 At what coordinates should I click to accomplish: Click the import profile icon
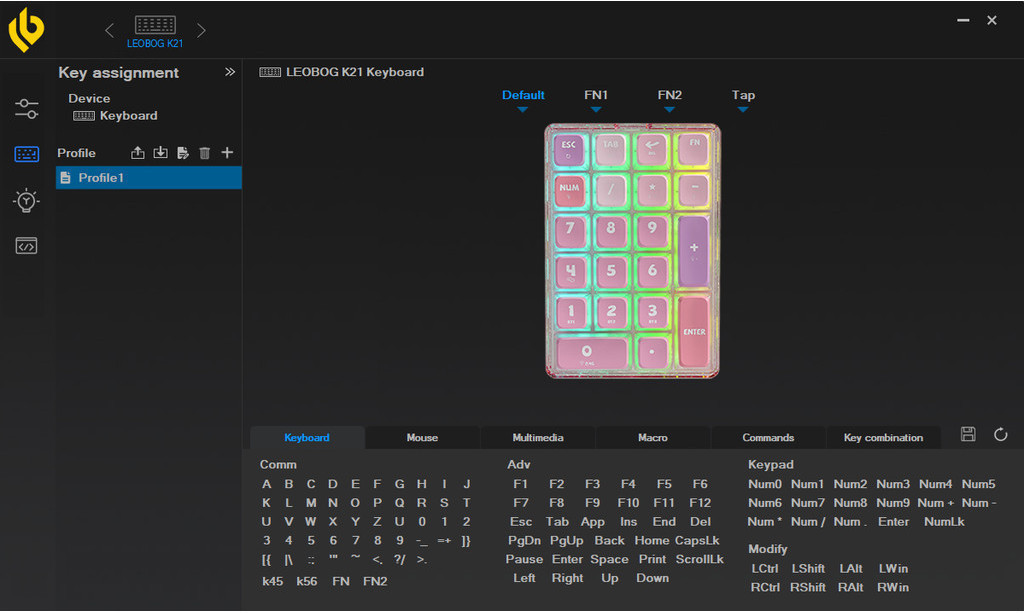(160, 153)
